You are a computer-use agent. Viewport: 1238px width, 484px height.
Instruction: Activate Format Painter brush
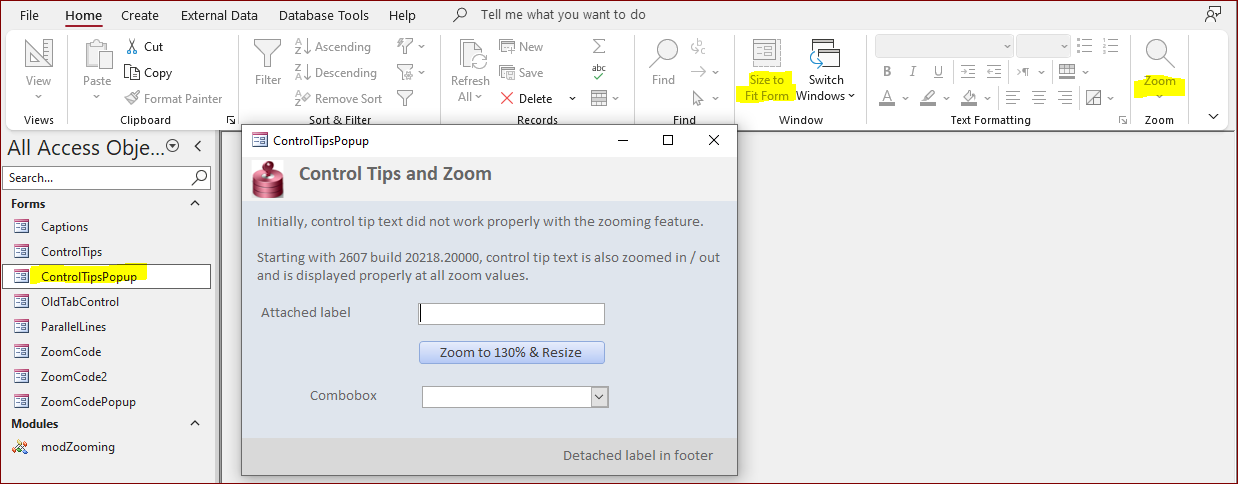tap(174, 99)
